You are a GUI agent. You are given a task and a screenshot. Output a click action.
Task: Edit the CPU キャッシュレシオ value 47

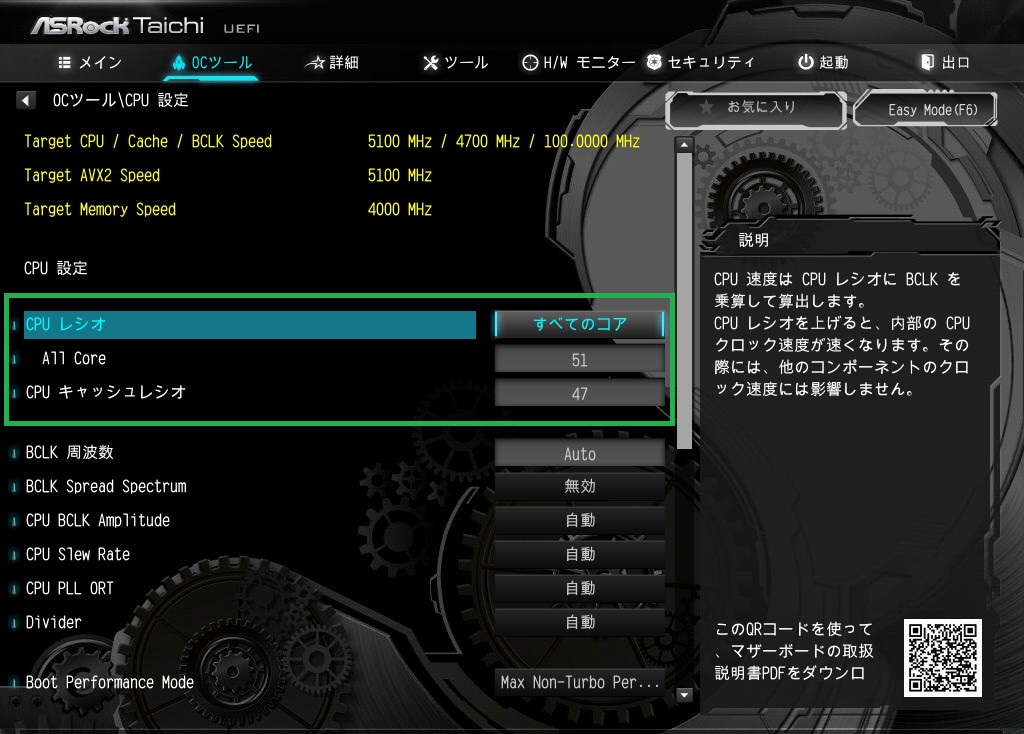click(580, 394)
